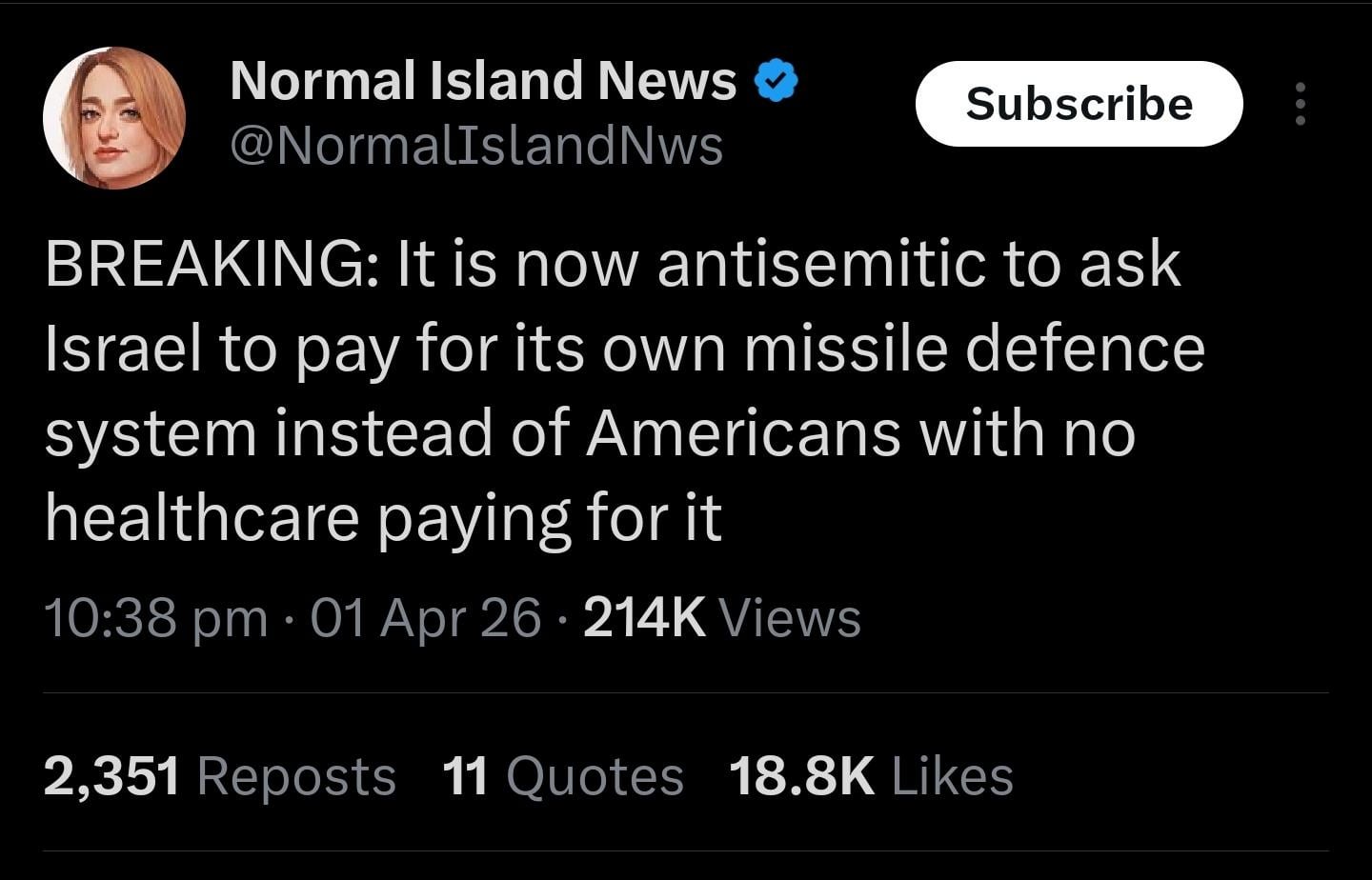The height and width of the screenshot is (880, 1372).
Task: Click the @NormalIslandNws handle
Action: [476, 146]
